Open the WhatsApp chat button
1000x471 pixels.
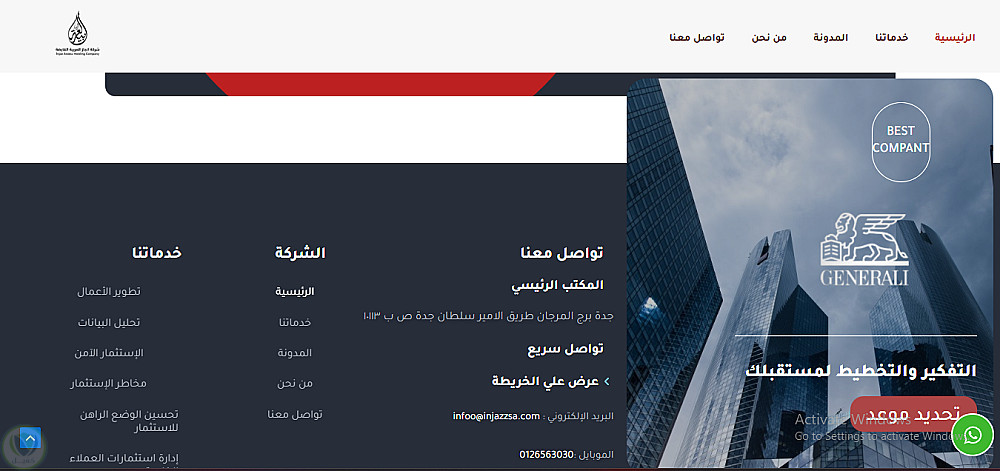pyautogui.click(x=973, y=435)
